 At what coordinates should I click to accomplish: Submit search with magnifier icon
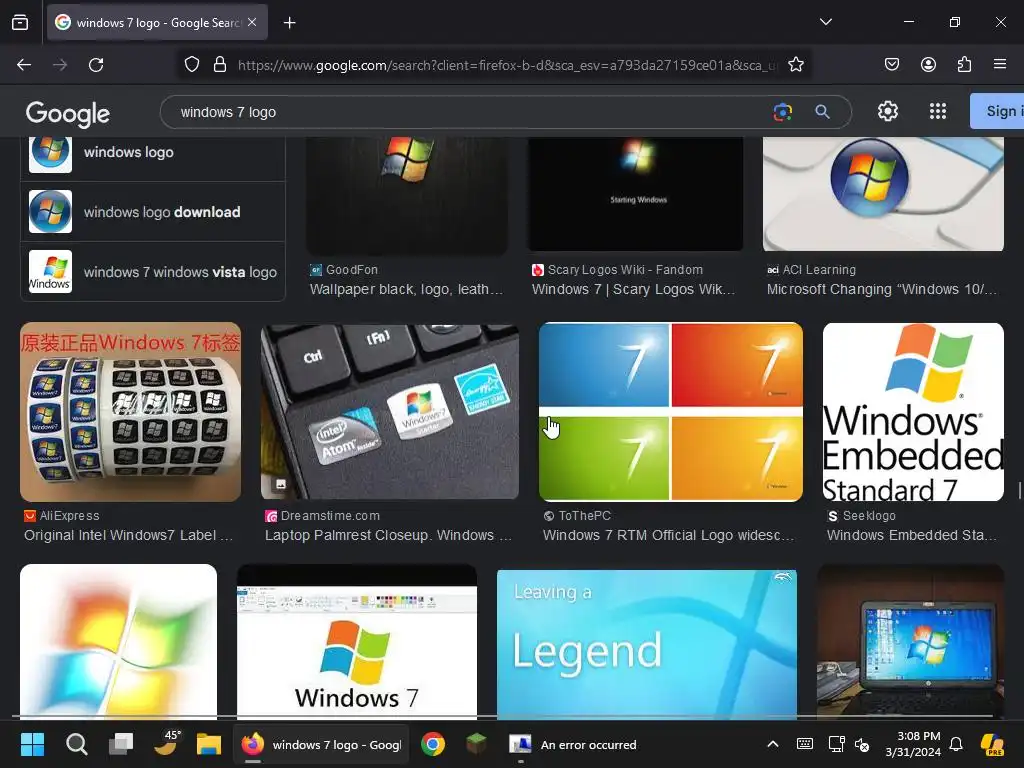point(822,112)
